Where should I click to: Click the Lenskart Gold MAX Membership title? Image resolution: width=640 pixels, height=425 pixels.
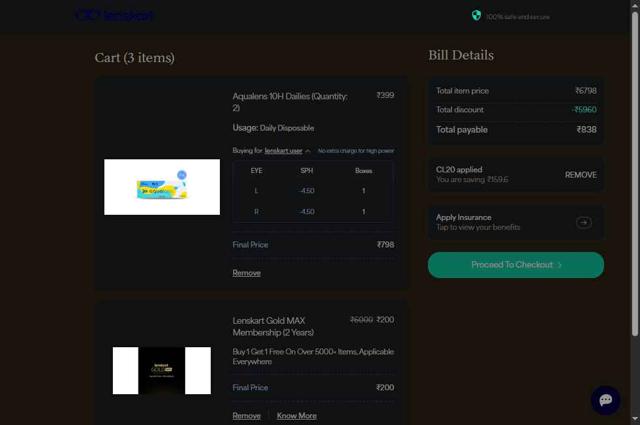273,326
